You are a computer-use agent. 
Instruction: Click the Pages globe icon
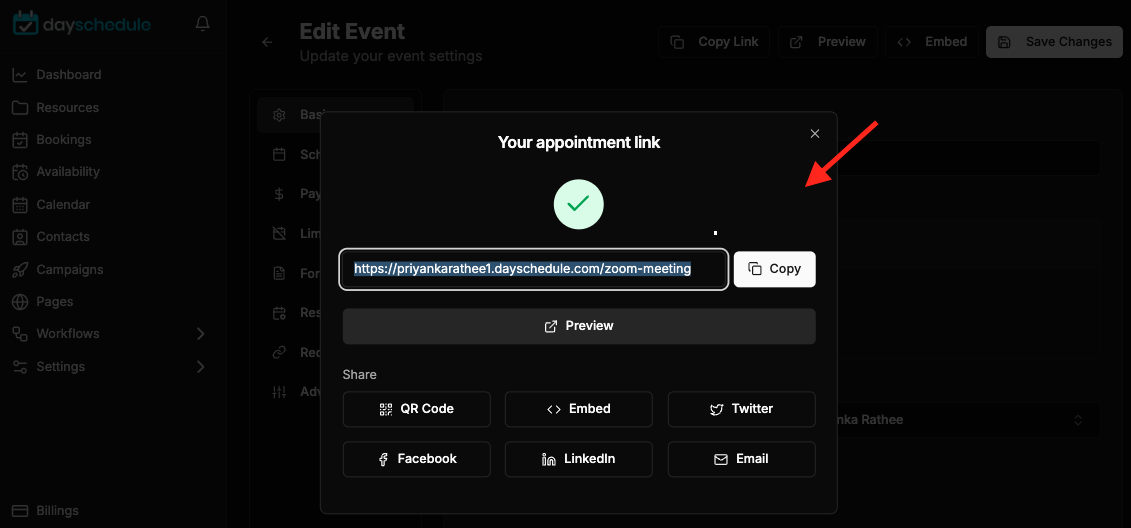pos(20,302)
